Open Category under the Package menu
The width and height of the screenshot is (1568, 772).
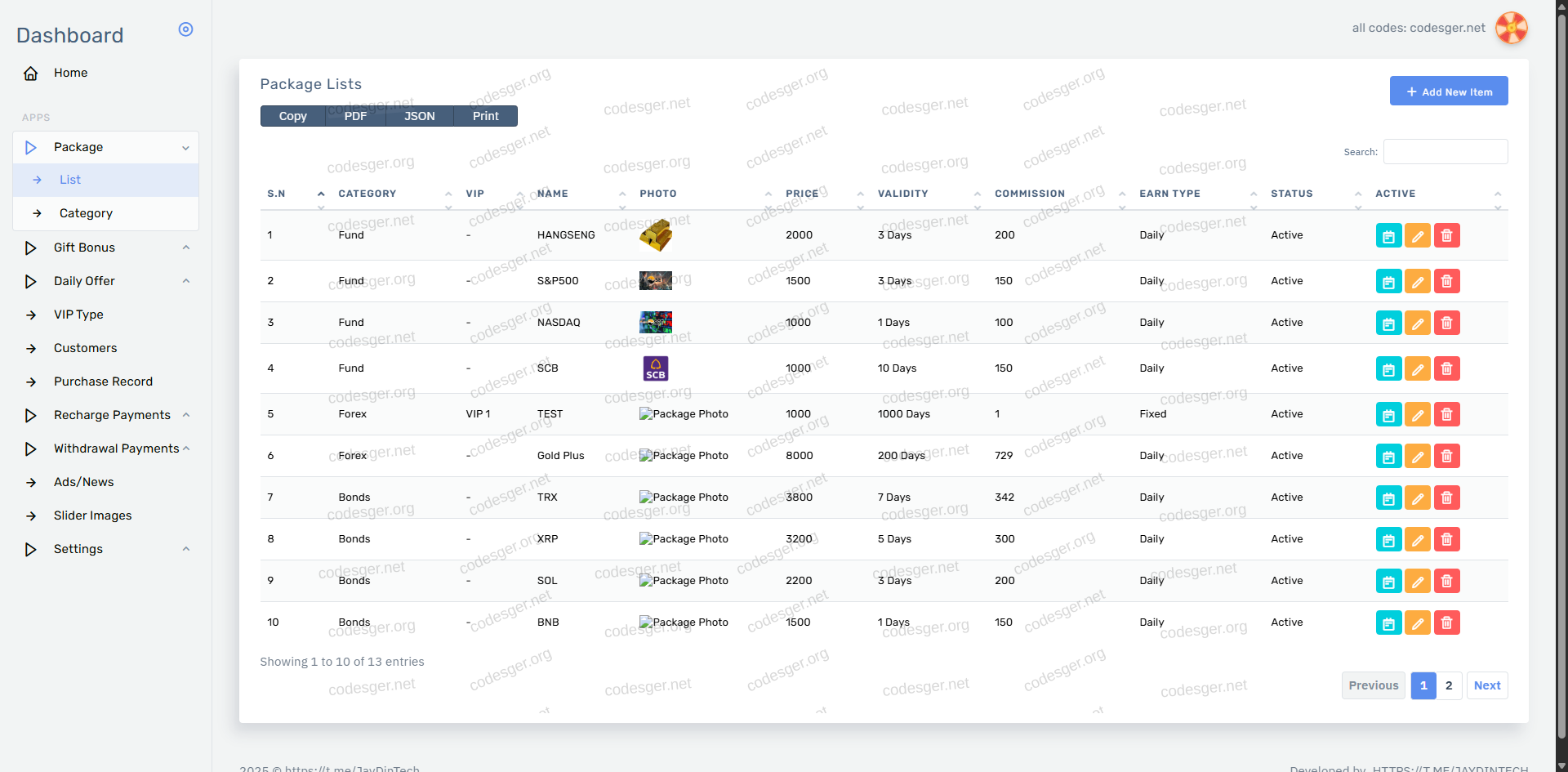coord(86,213)
